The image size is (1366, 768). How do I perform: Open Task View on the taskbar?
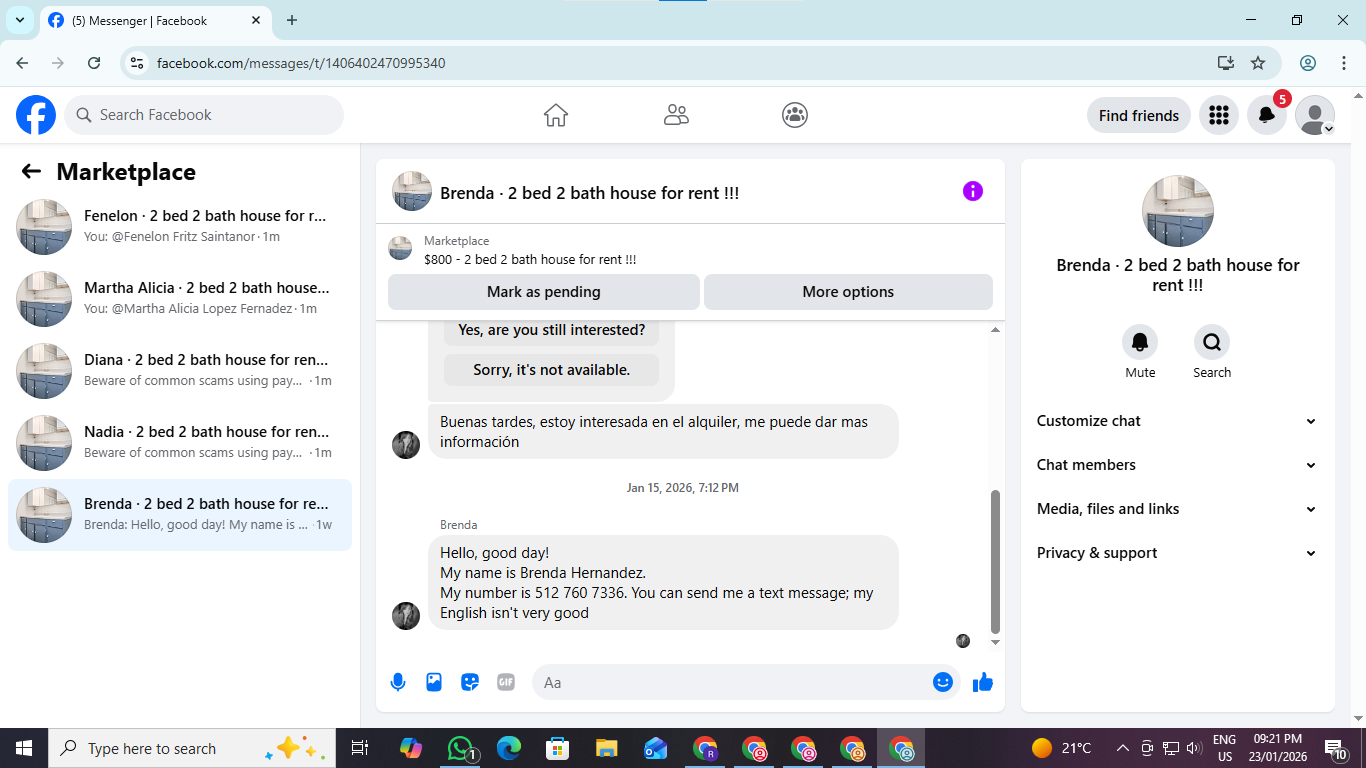(360, 748)
